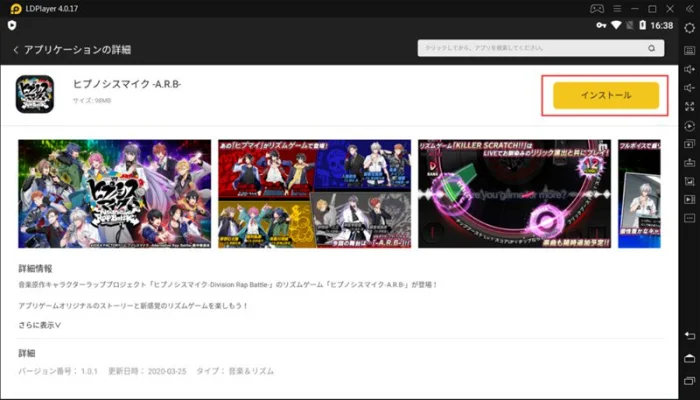Screen dimensions: 700x400
Task: Collapse the right sidebar with double chevron
Action: pos(690,8)
